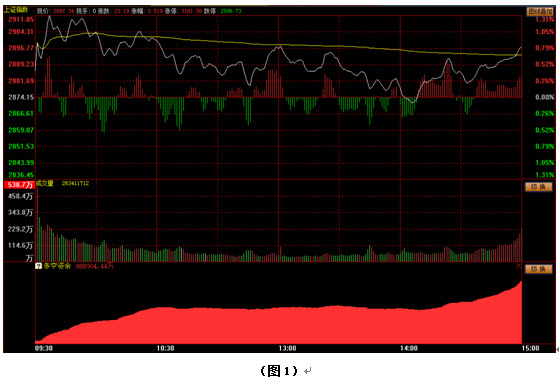Click the 切换 button in the bottom indicator panel
Screen dimensions: 559x387
(538, 269)
